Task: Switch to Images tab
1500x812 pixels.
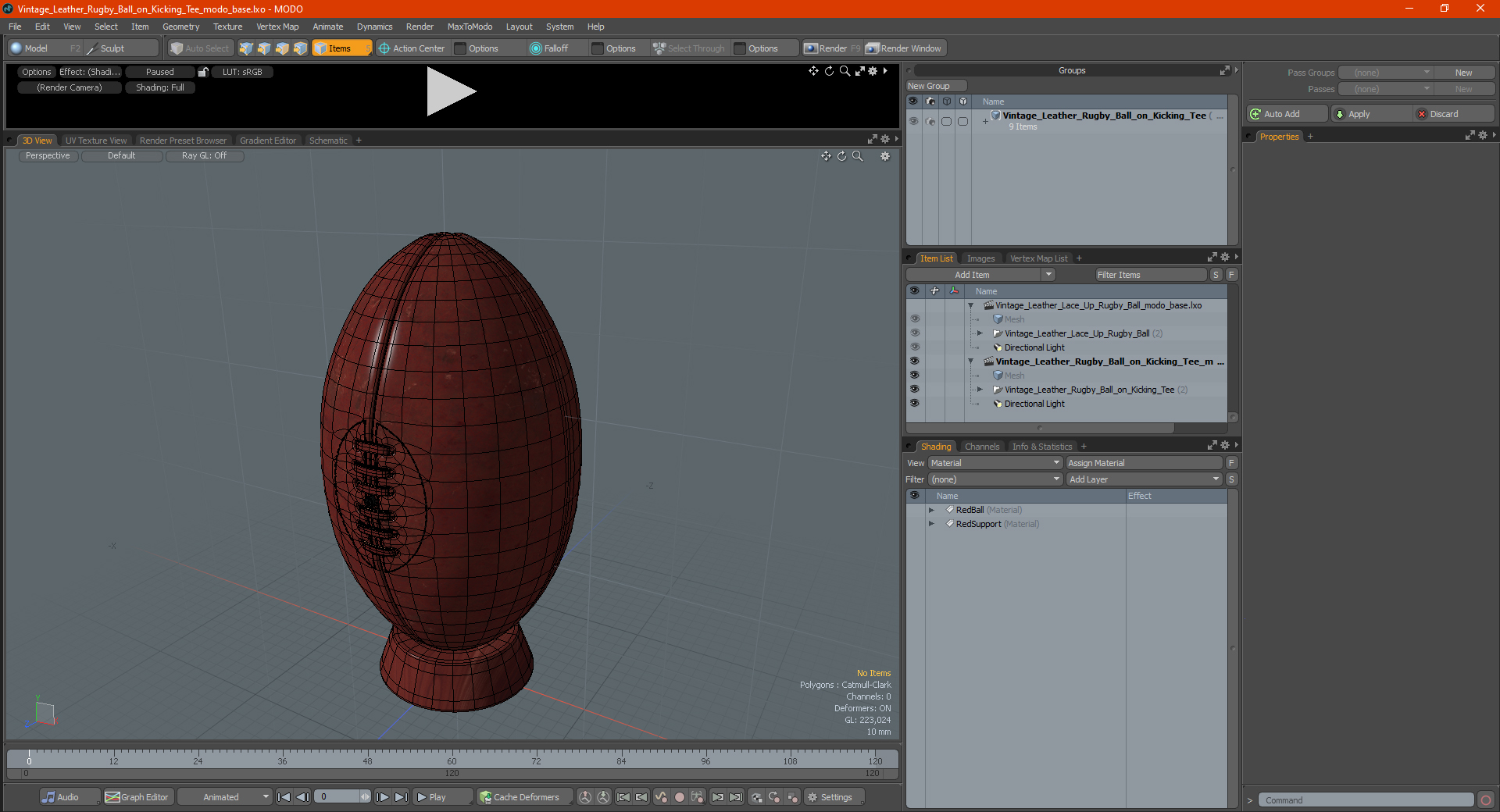Action: (980, 258)
